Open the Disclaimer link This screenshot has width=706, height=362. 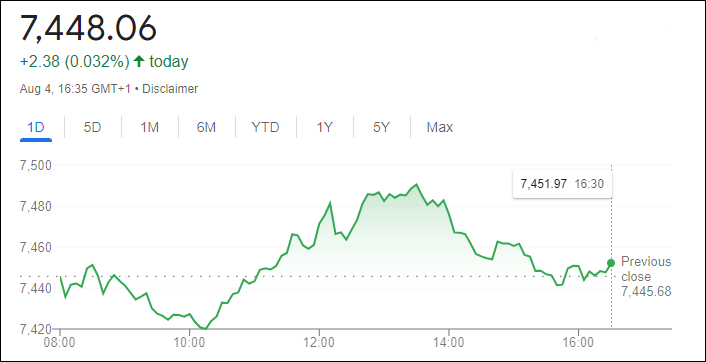170,89
